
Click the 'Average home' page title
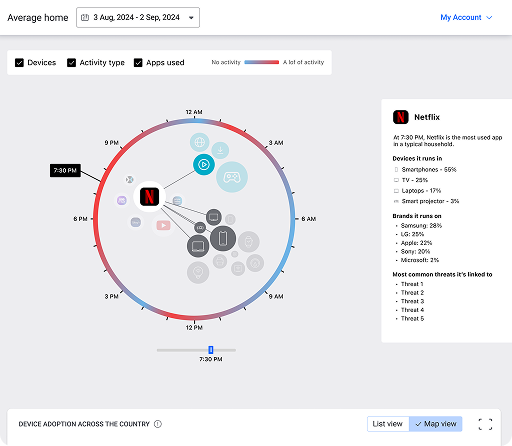[38, 17]
